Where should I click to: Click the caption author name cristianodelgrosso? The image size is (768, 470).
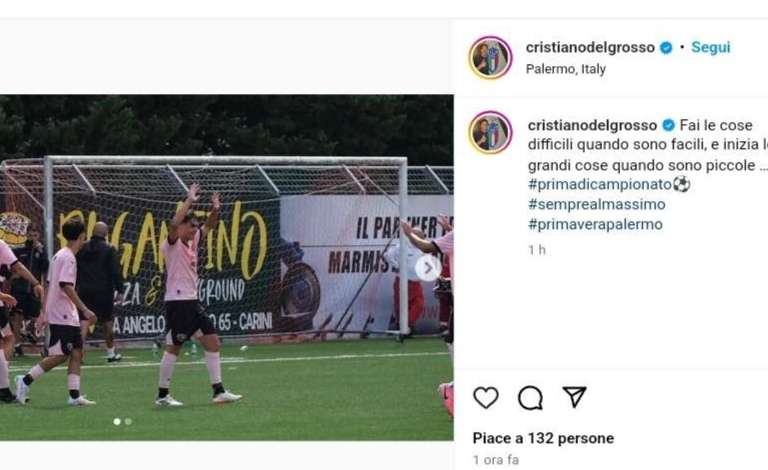[x=592, y=125]
